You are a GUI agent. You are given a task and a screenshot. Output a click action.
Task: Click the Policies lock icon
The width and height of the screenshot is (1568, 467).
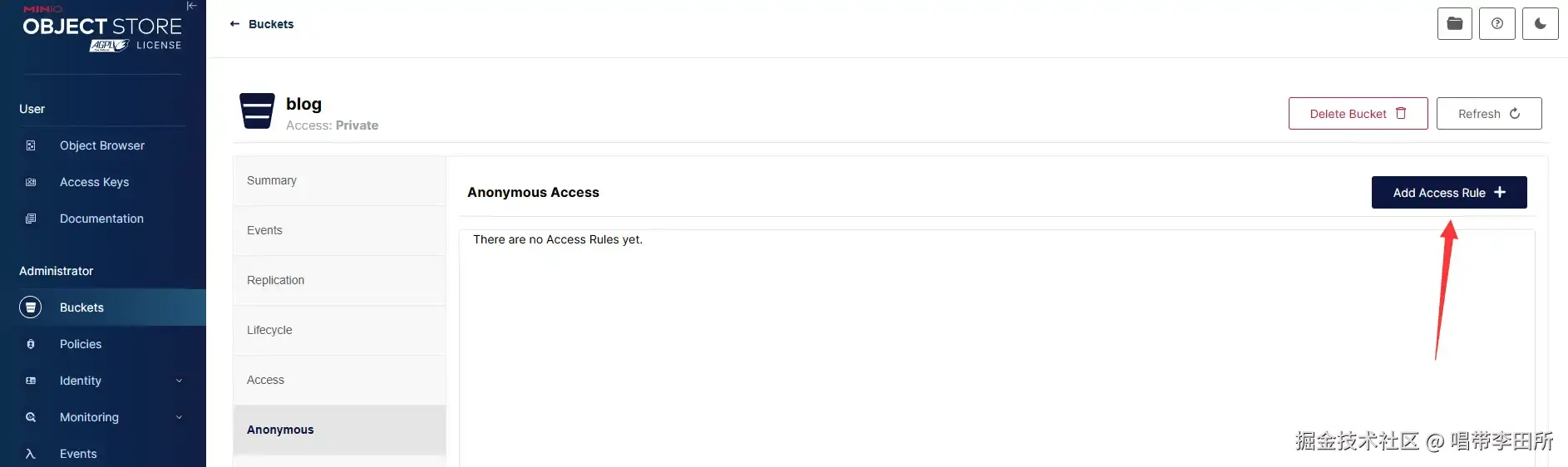coord(31,344)
